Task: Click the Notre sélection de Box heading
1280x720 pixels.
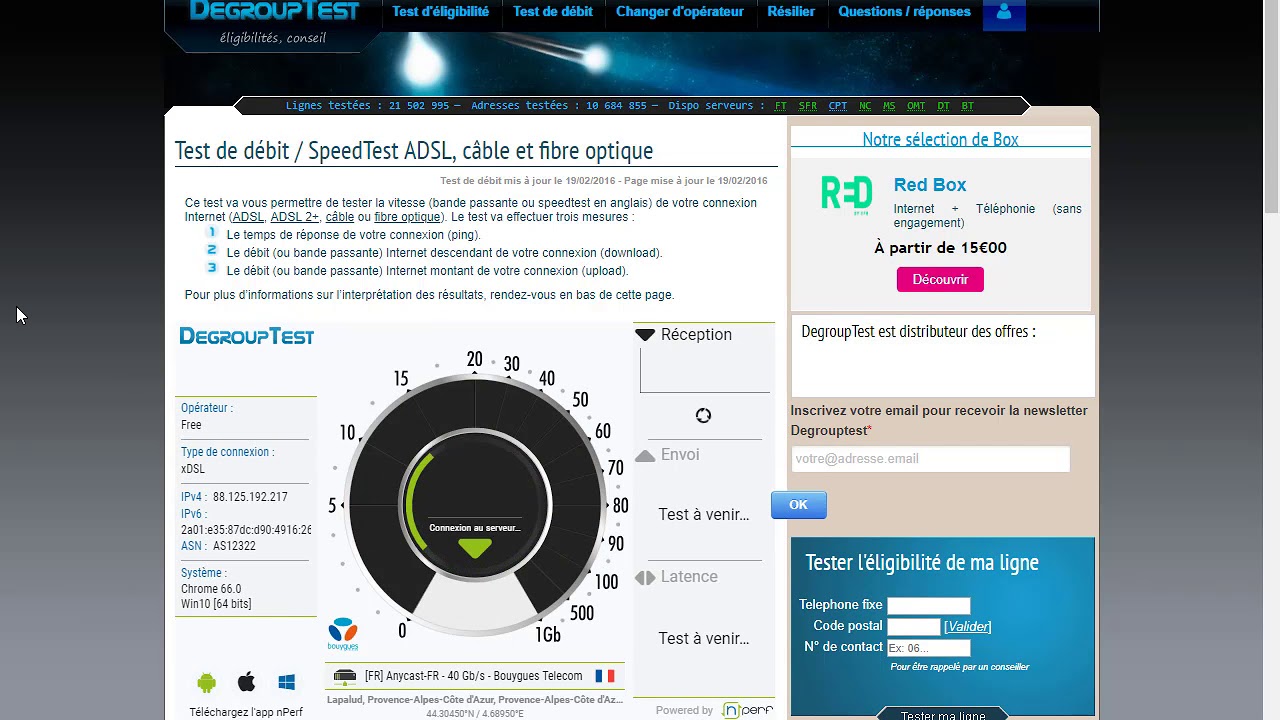Action: point(940,140)
